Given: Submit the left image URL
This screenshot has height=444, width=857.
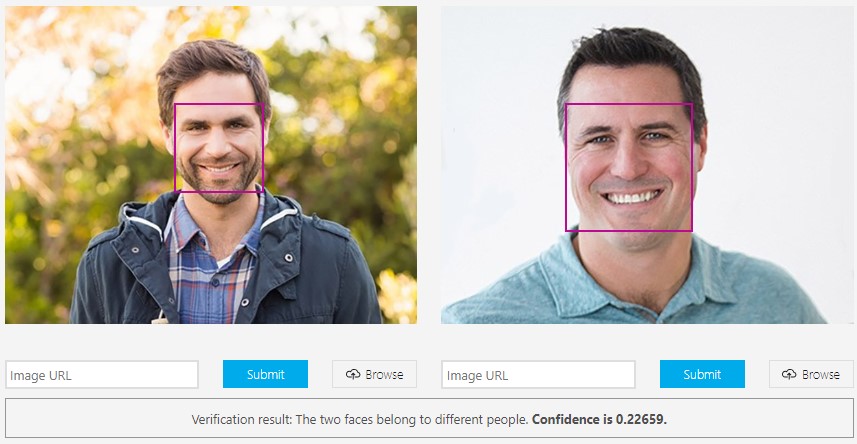Looking at the screenshot, I should point(265,374).
